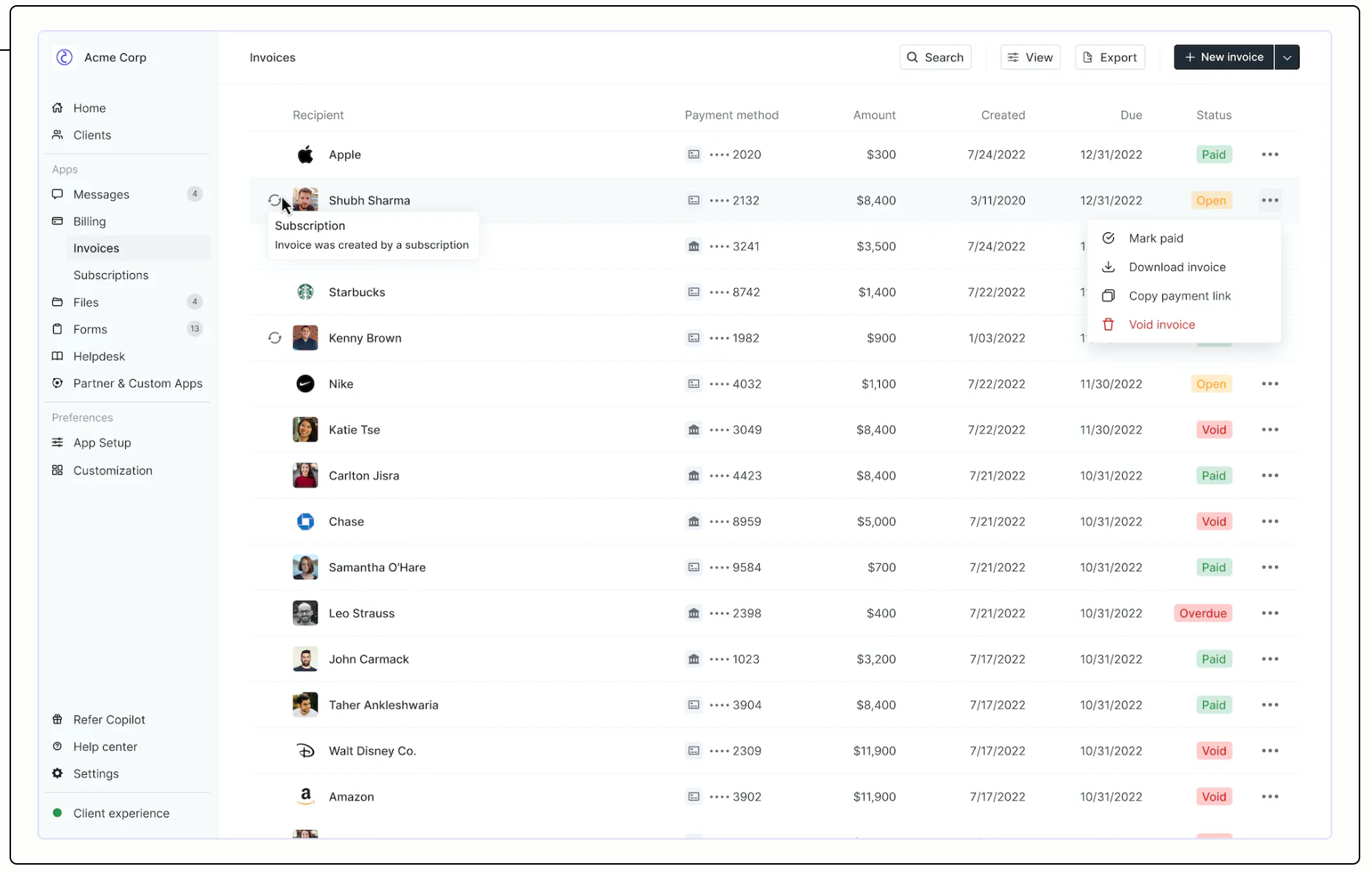
Task: Click Samantha O'Hare's avatar thumbnail
Action: pos(305,567)
